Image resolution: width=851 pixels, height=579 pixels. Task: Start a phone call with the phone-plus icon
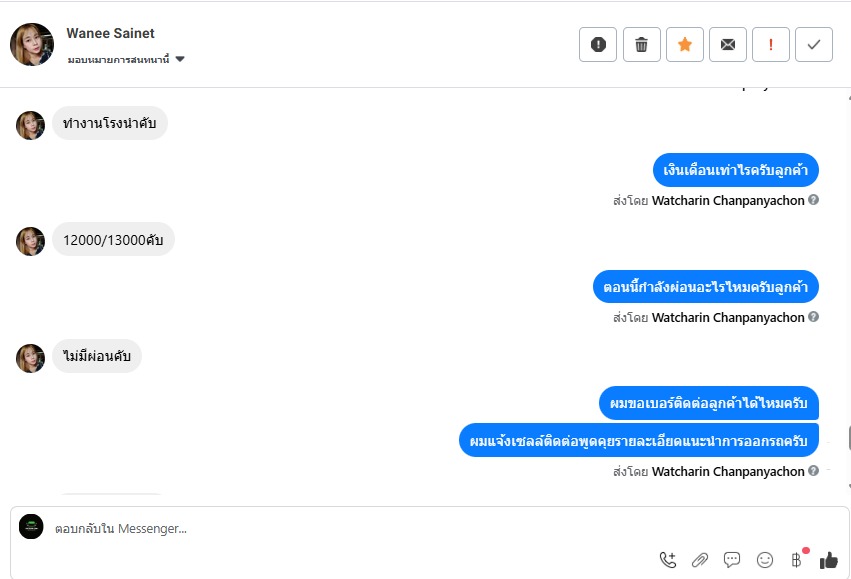coord(668,559)
